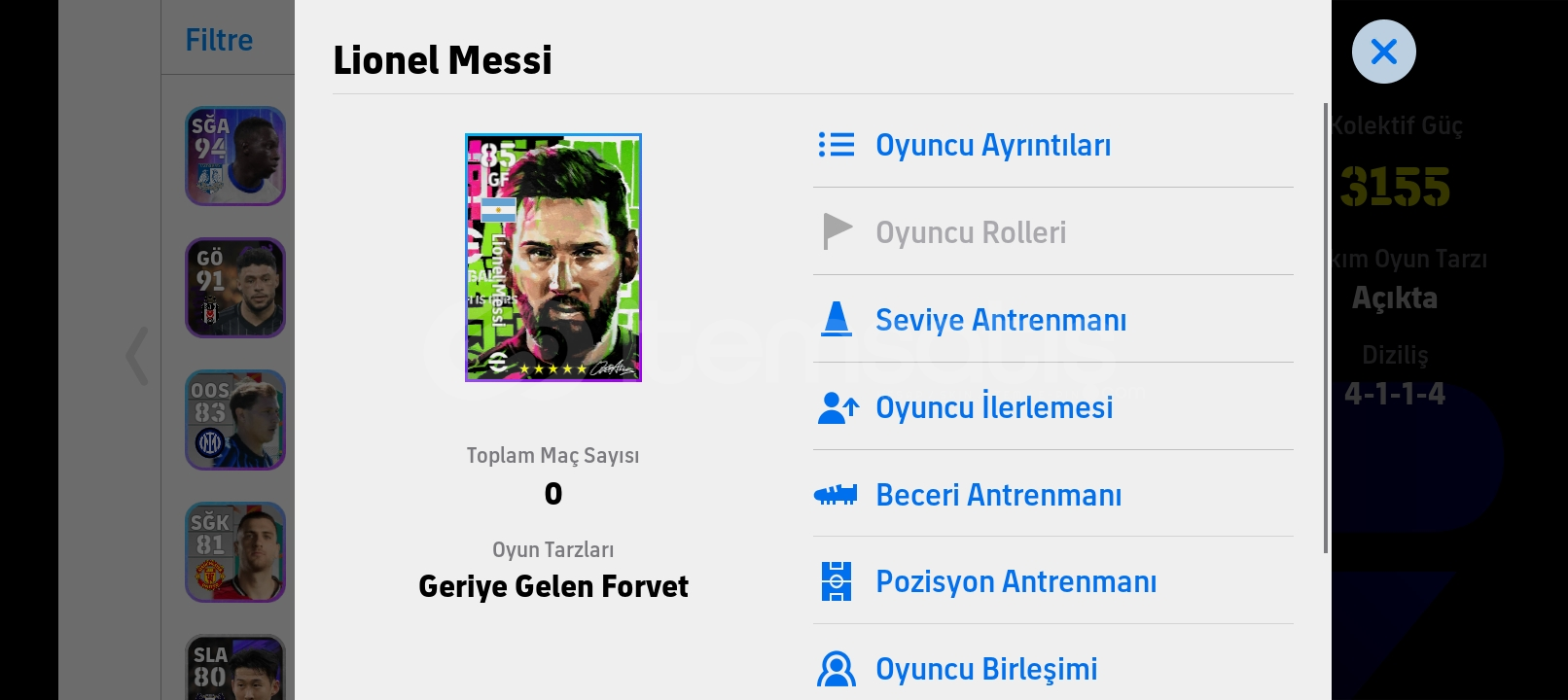Click the Lionel Messi player card image

point(552,258)
